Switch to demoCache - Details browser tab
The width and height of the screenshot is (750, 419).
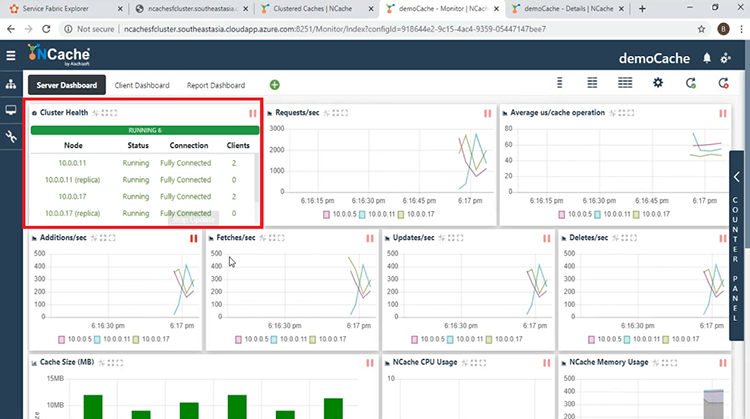tap(568, 9)
